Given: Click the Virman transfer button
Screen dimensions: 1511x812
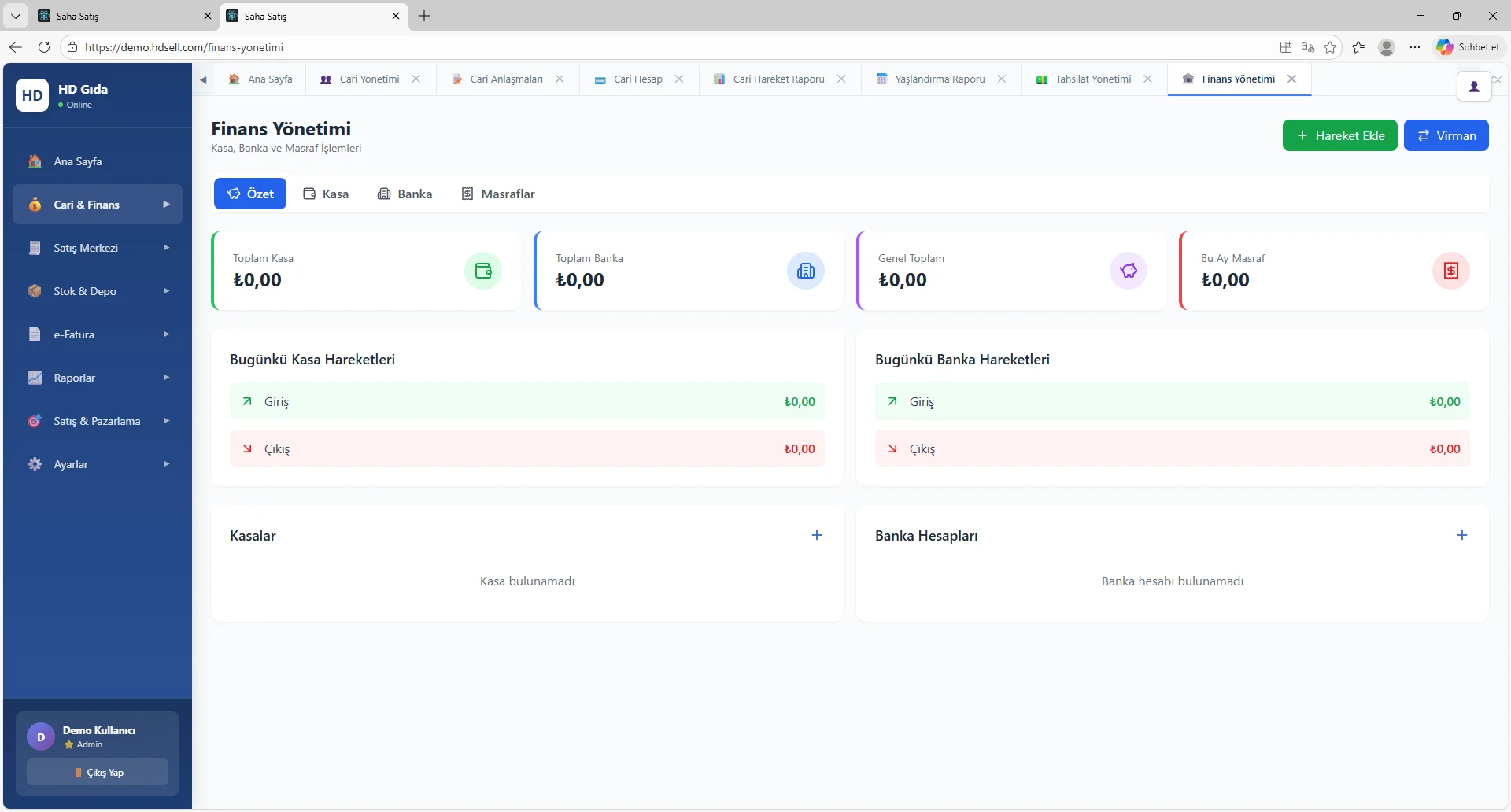Looking at the screenshot, I should (1446, 135).
